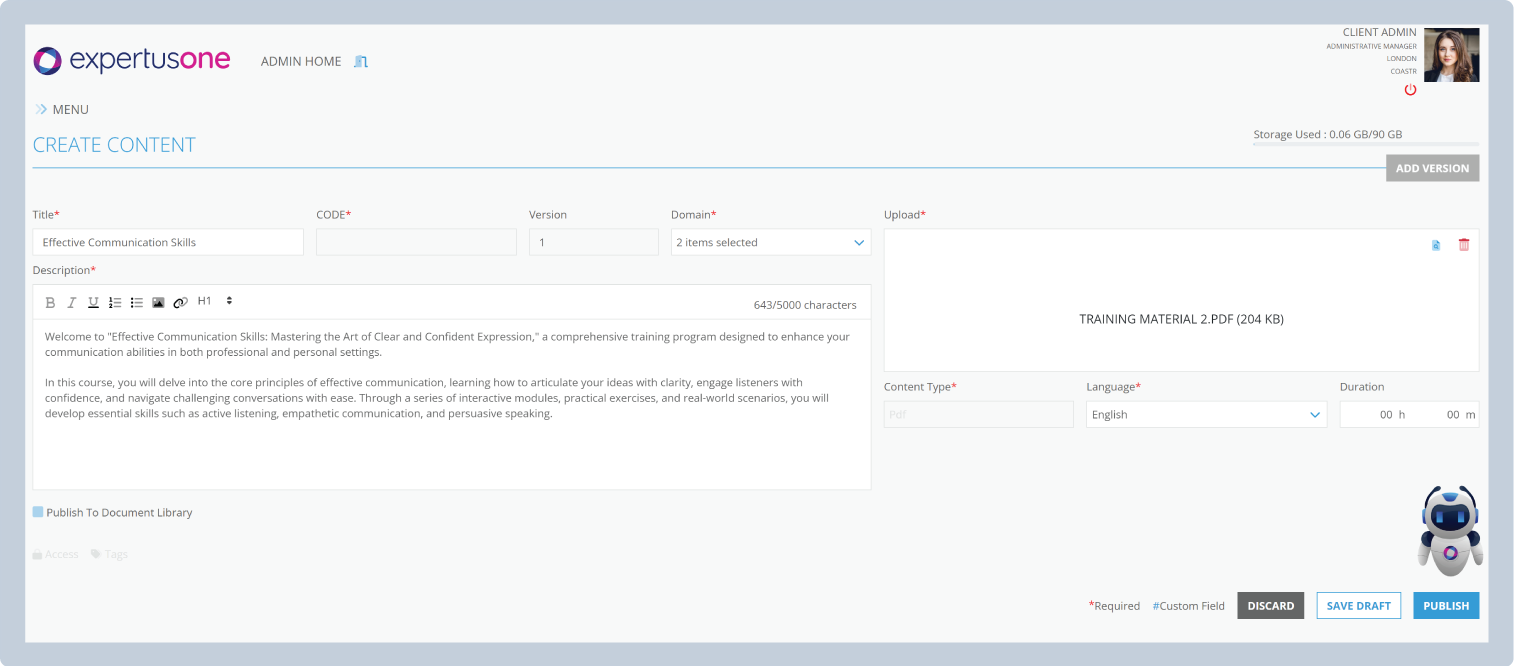The height and width of the screenshot is (666, 1515).
Task: Delete uploaded file with red trash icon
Action: pos(1464,245)
